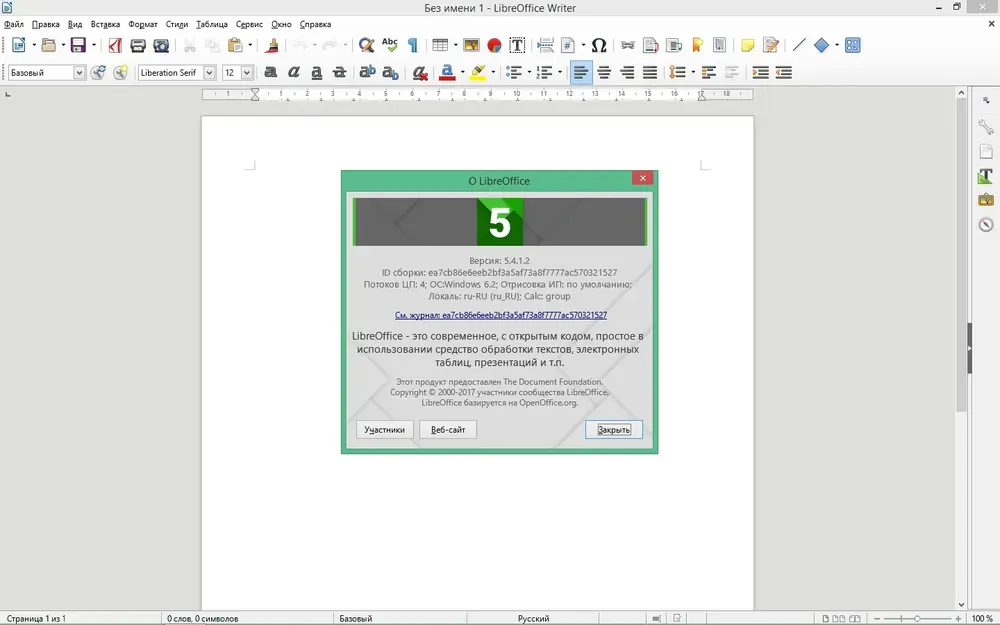The height and width of the screenshot is (625, 1000).
Task: Click the Export as PDF icon
Action: 115,45
